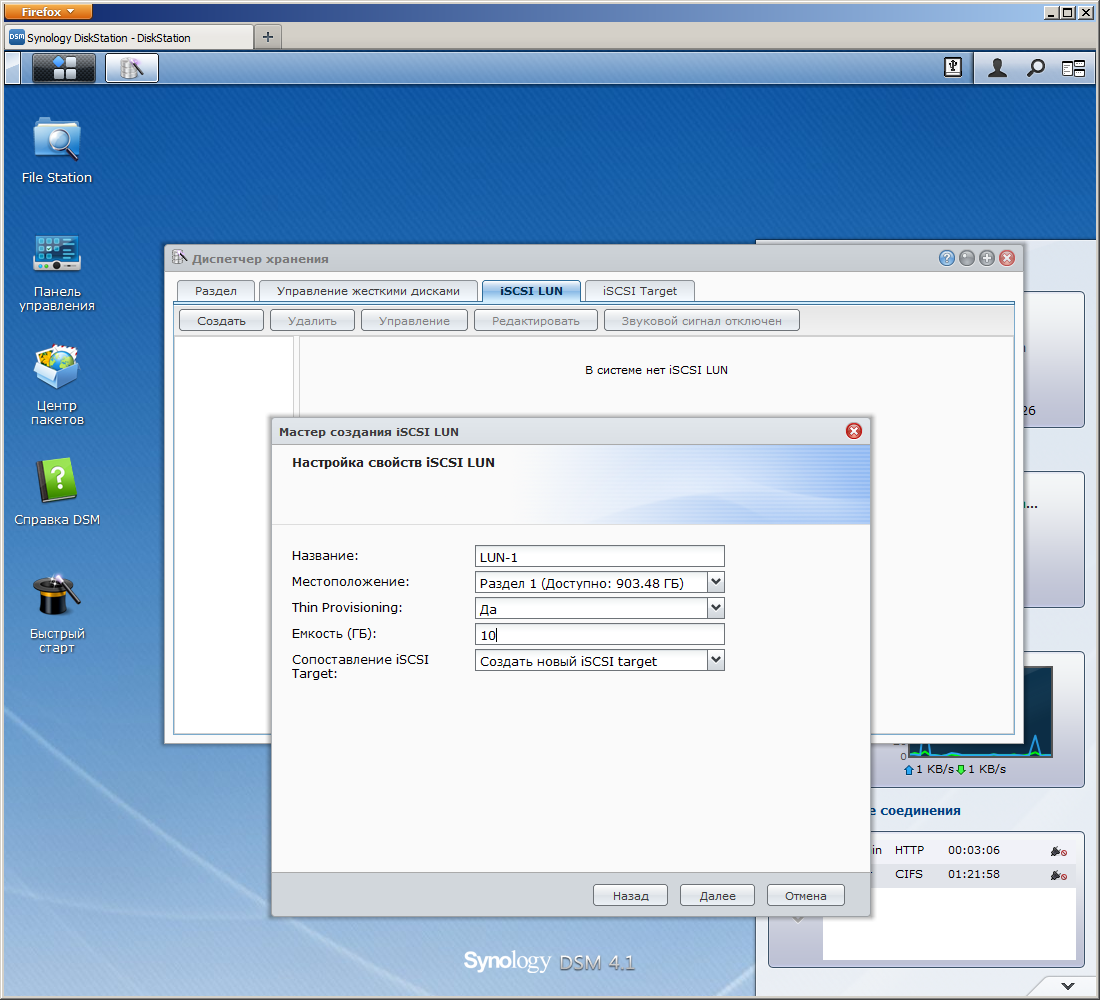This screenshot has height=1000, width=1100.
Task: Focus the Емкость (ГБ) field
Action: click(x=600, y=634)
